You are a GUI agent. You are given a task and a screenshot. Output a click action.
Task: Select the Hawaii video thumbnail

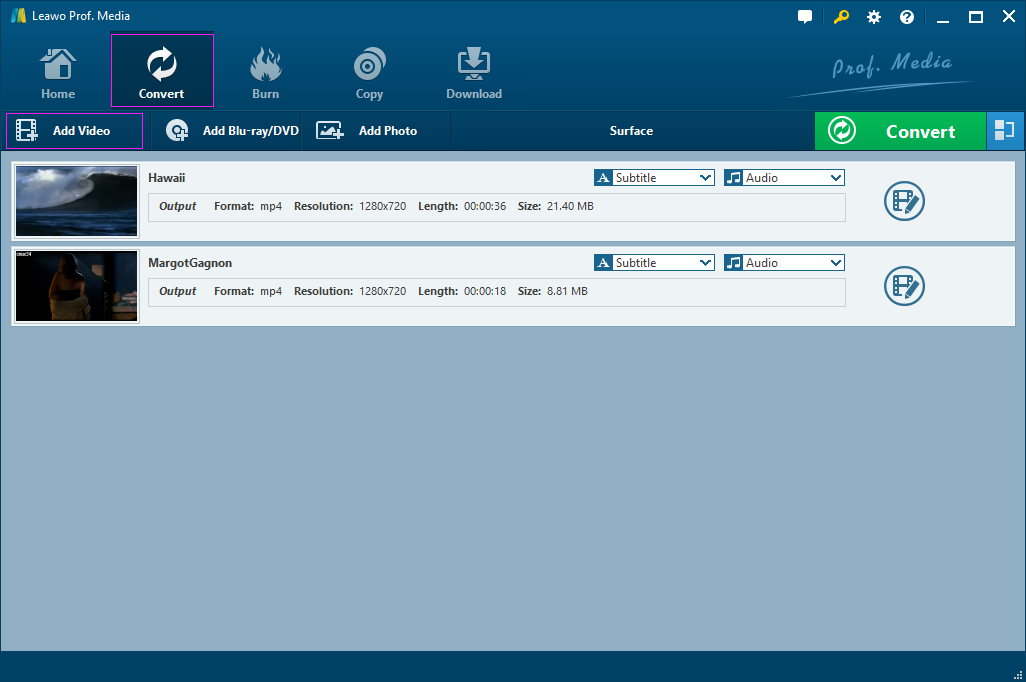pyautogui.click(x=77, y=201)
